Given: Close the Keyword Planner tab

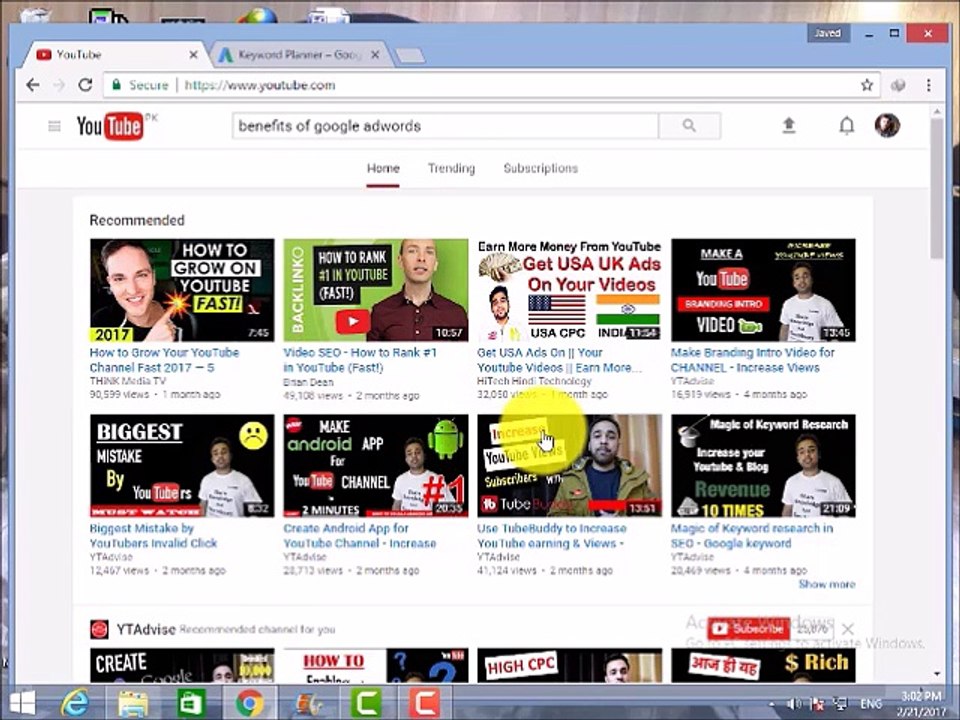Looking at the screenshot, I should pyautogui.click(x=375, y=54).
